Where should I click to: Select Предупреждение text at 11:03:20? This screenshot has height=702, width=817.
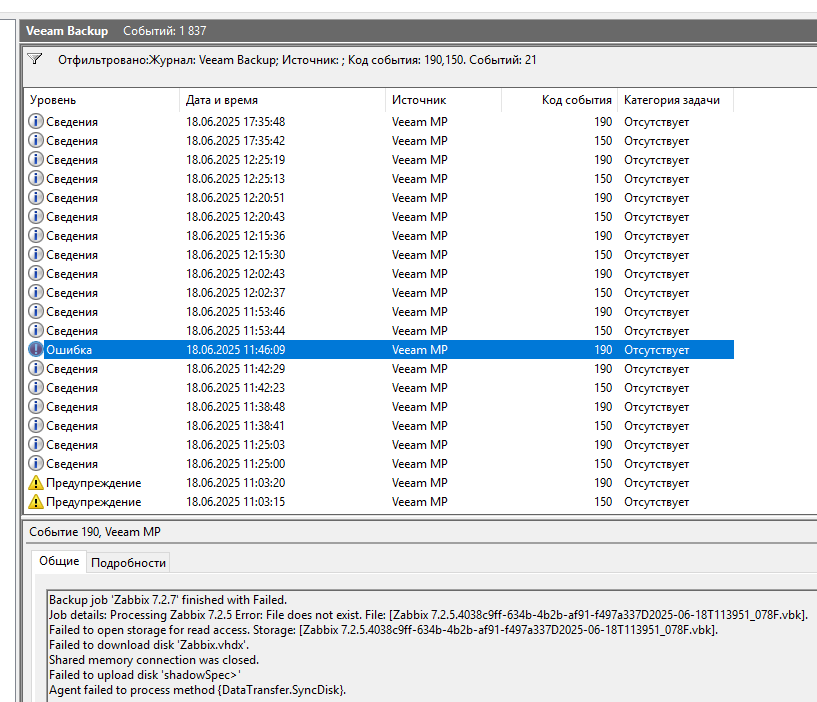(93, 483)
